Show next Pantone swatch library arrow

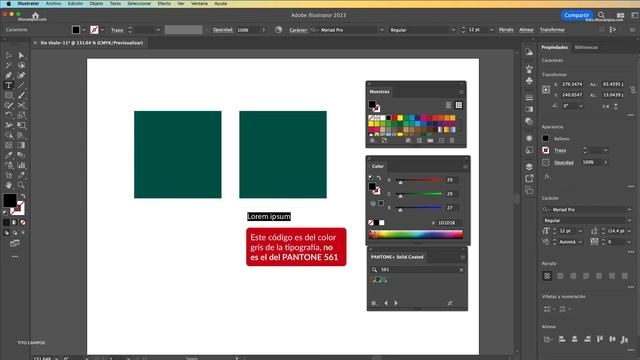pos(396,303)
